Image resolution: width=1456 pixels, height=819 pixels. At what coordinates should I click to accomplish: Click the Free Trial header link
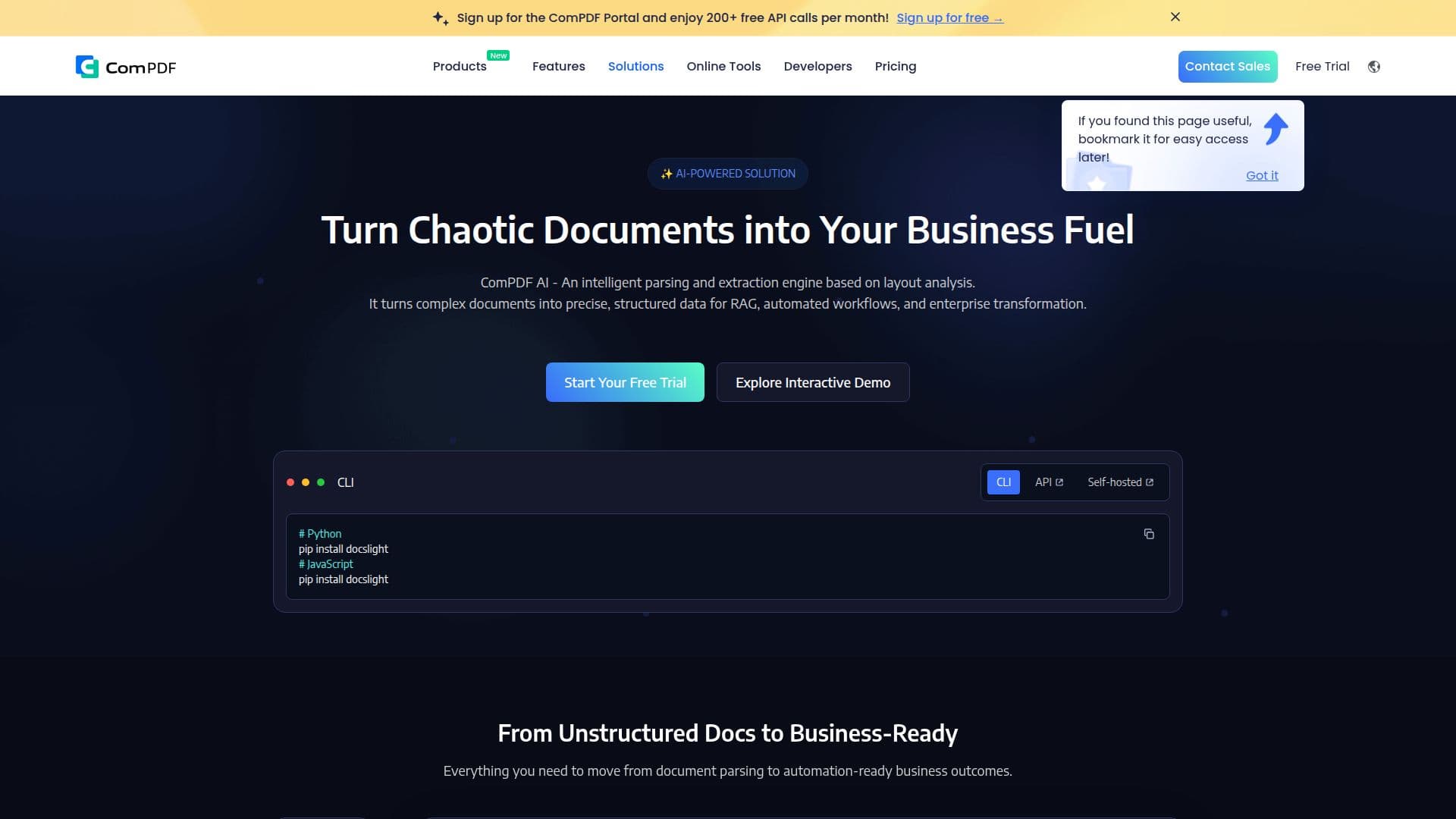[x=1322, y=67]
